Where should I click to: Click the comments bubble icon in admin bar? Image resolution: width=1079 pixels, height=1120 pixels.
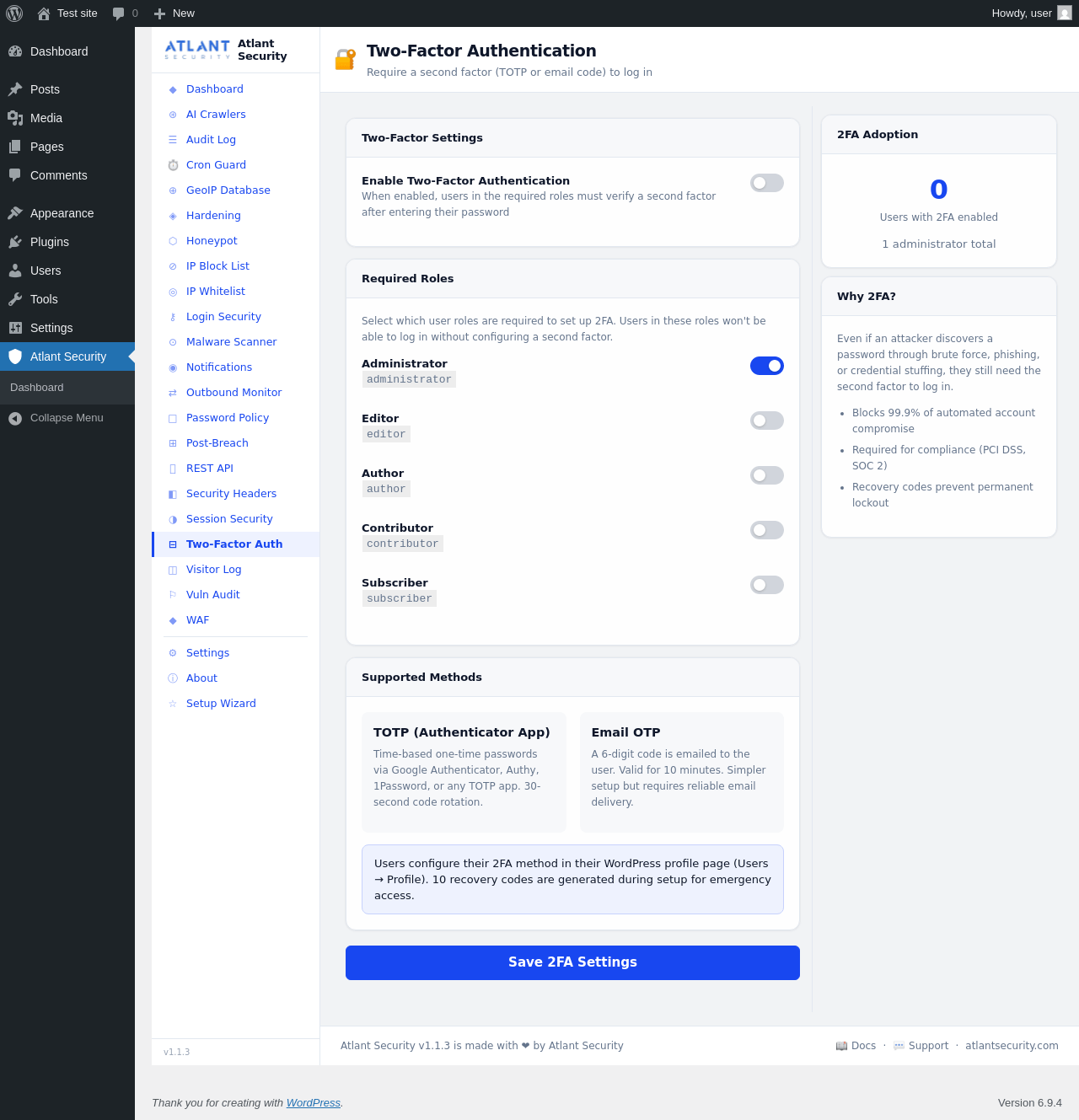[x=119, y=13]
